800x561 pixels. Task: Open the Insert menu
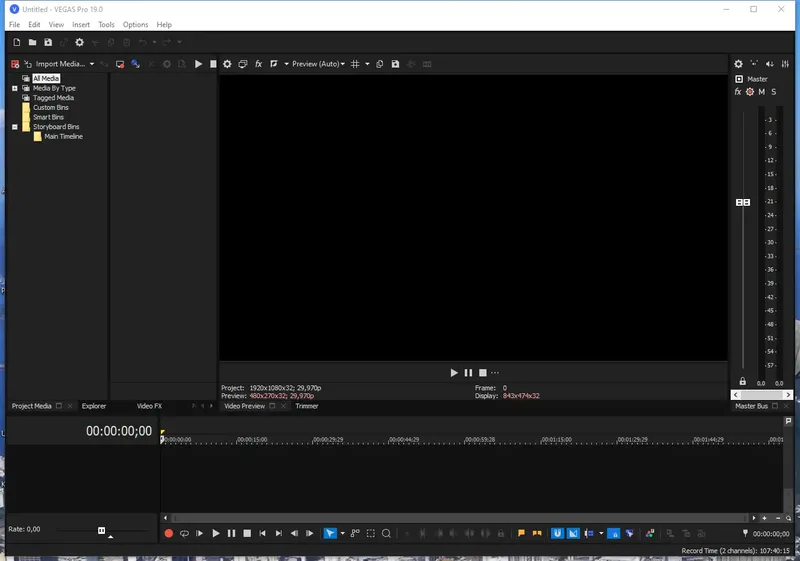click(x=81, y=24)
